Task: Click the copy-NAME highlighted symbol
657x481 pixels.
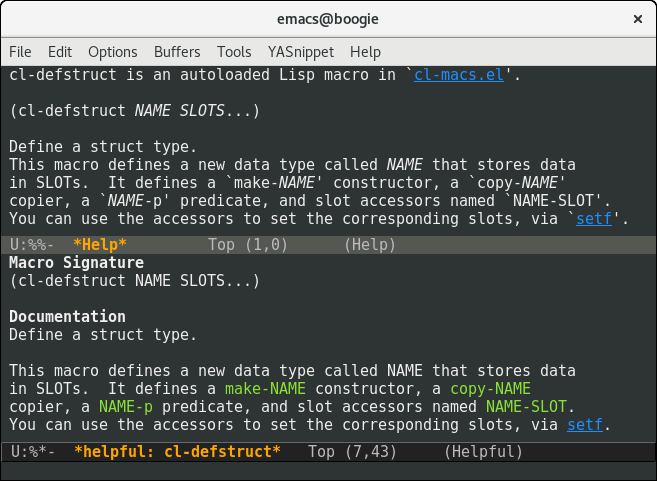Action: [491, 389]
